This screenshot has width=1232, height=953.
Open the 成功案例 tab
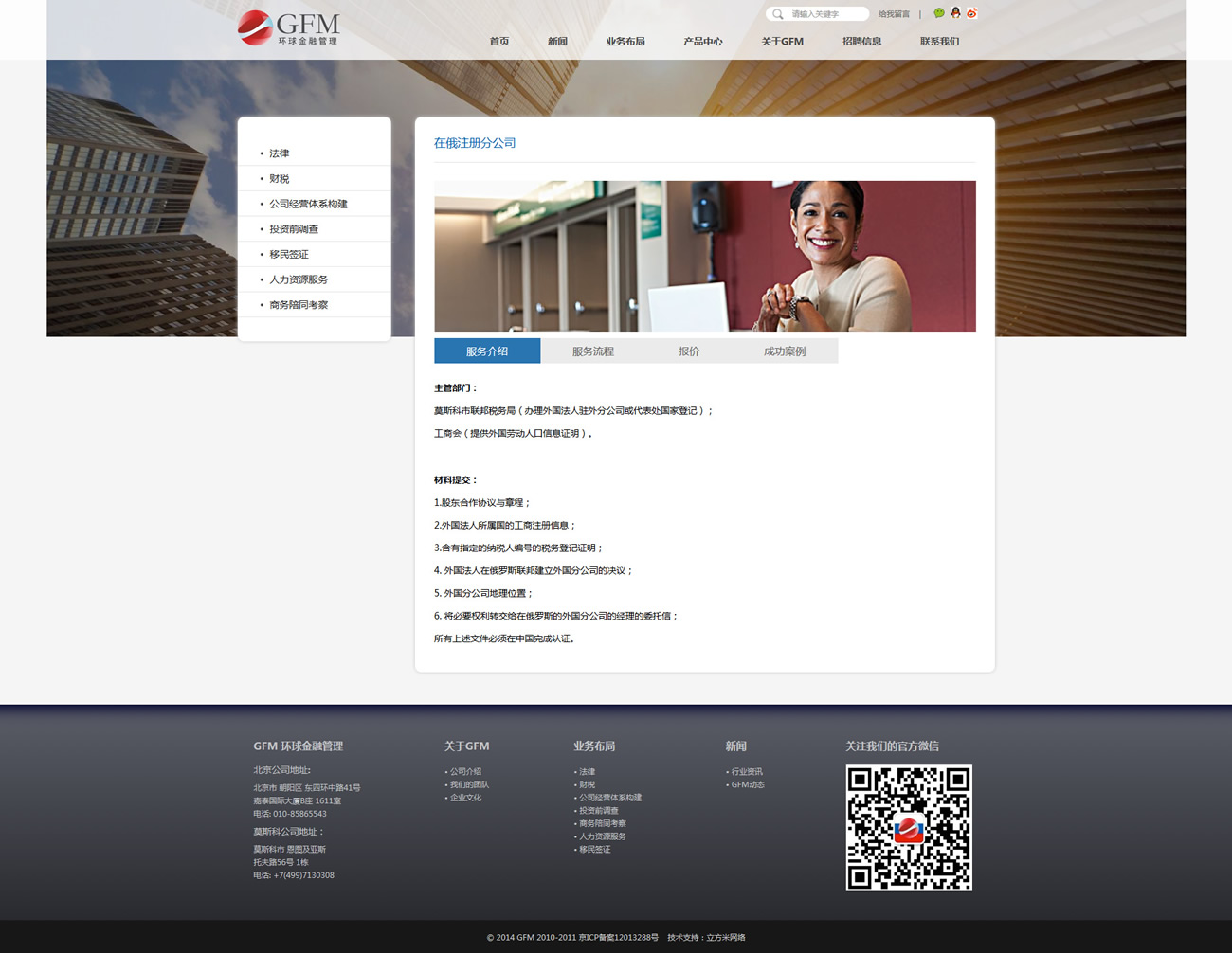785,351
